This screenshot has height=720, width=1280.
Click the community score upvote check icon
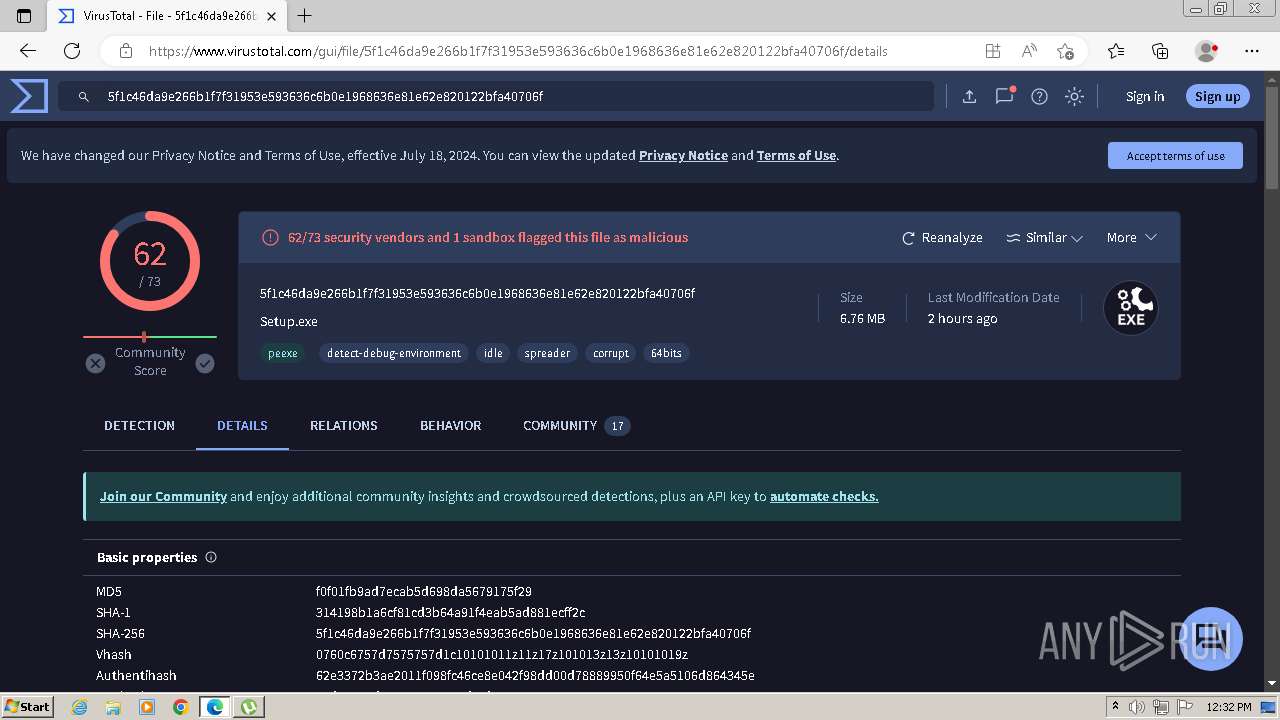tap(205, 363)
